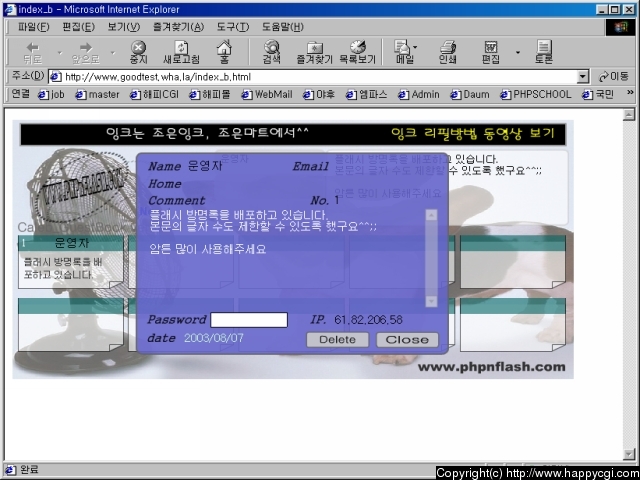640x480 pixels.
Task: Go forward with the 앞으로 toolbar button
Action: pyautogui.click(x=86, y=53)
